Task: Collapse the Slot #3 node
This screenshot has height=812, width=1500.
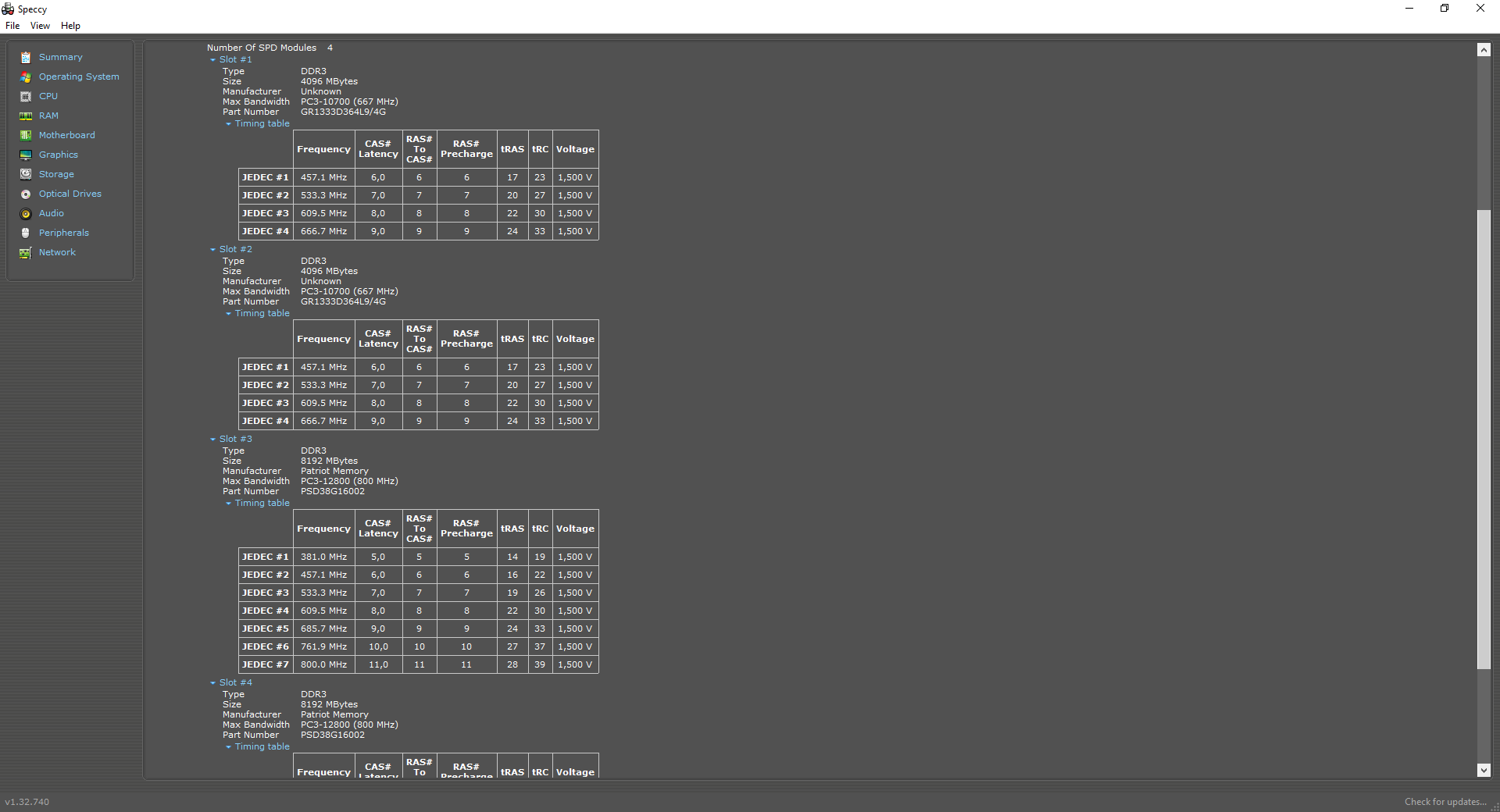Action: coord(212,440)
